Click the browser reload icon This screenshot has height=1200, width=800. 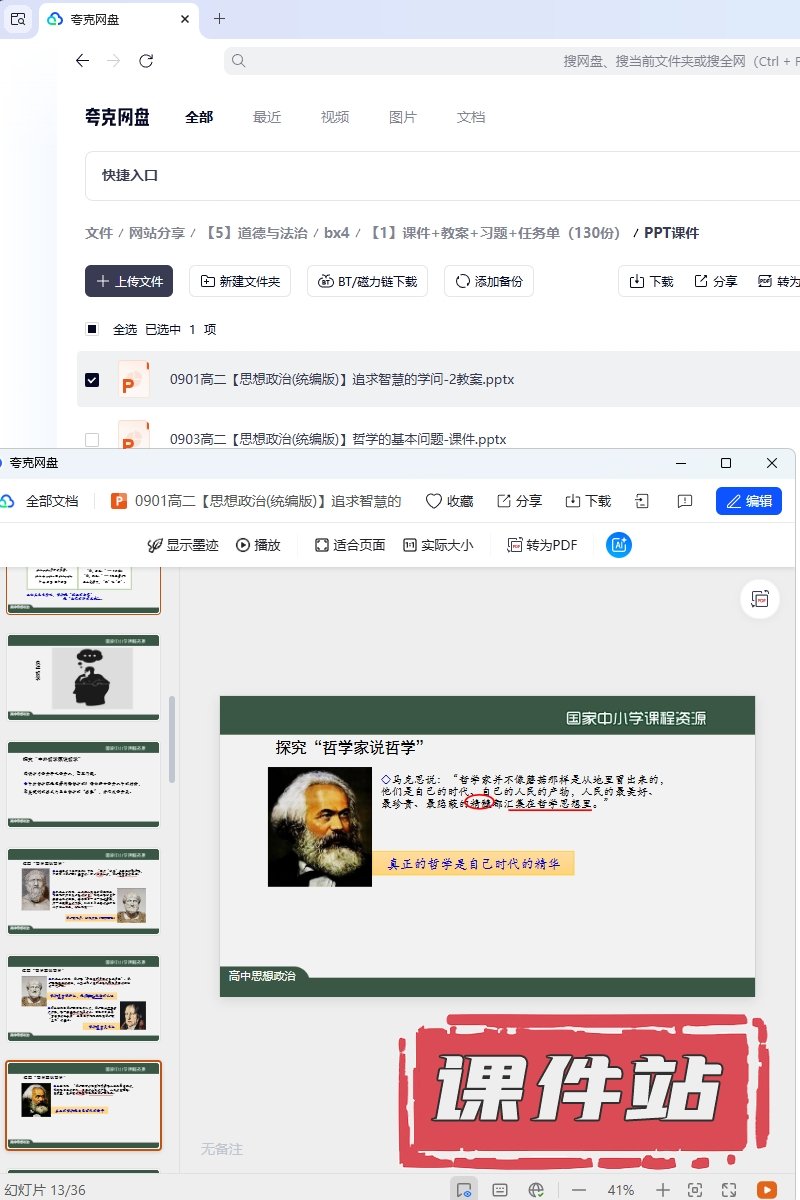click(146, 61)
